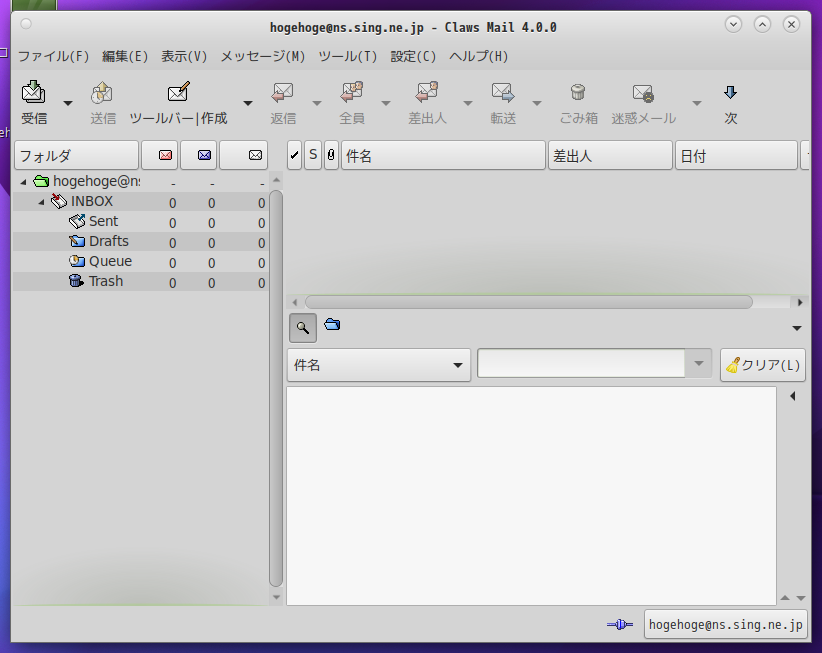Click message list scroll right arrow
This screenshot has width=822, height=653.
pyautogui.click(x=800, y=302)
